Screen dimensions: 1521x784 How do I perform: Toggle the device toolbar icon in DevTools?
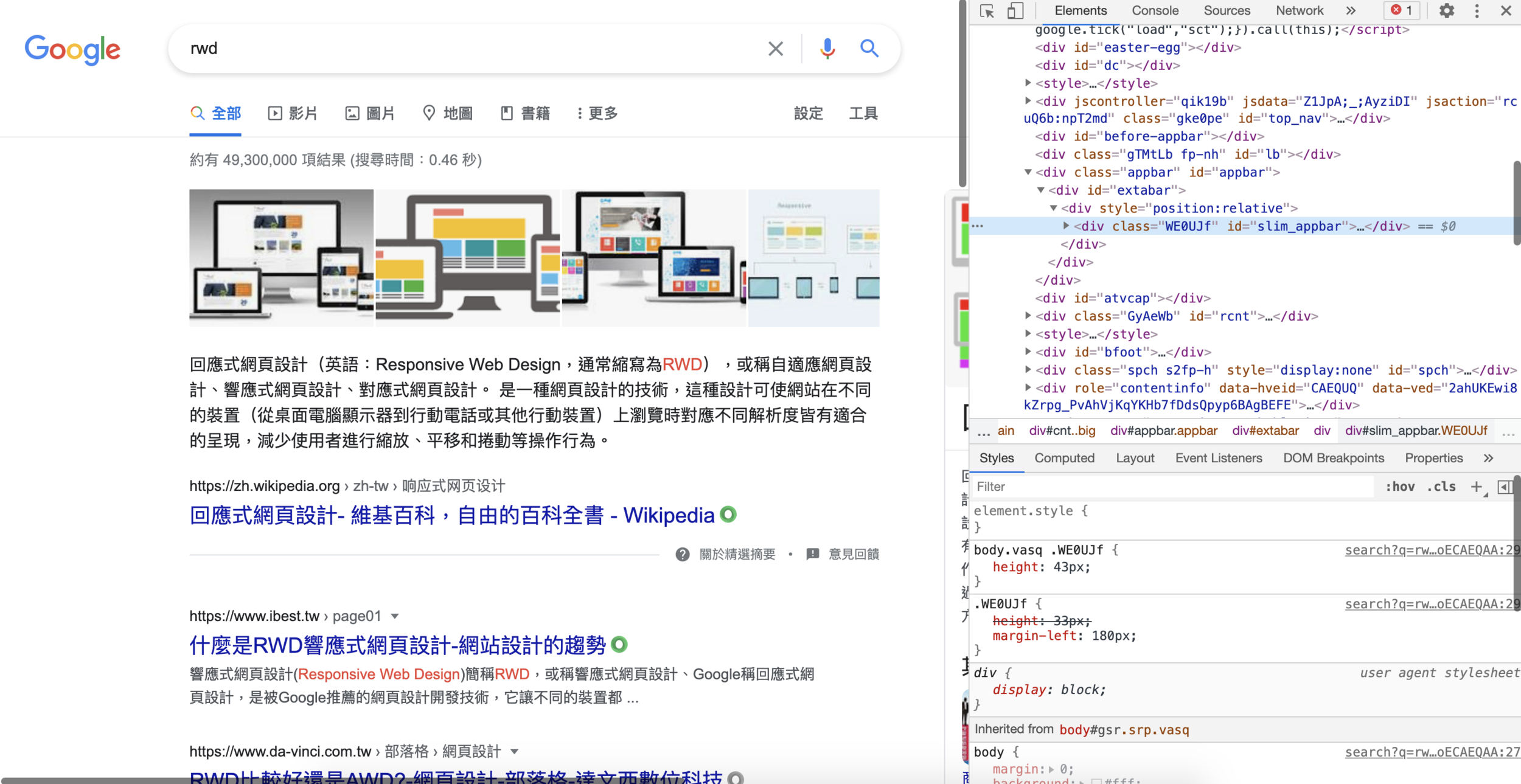click(1015, 11)
